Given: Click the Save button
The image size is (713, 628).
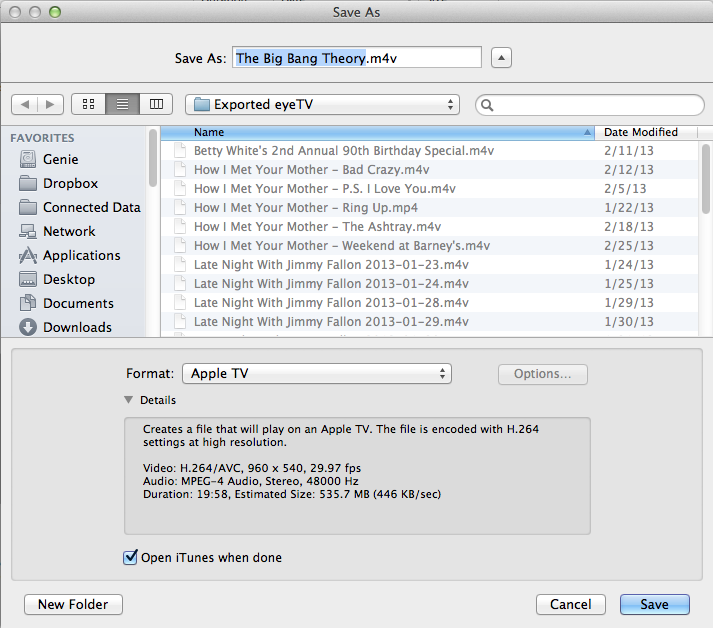Looking at the screenshot, I should coord(654,604).
